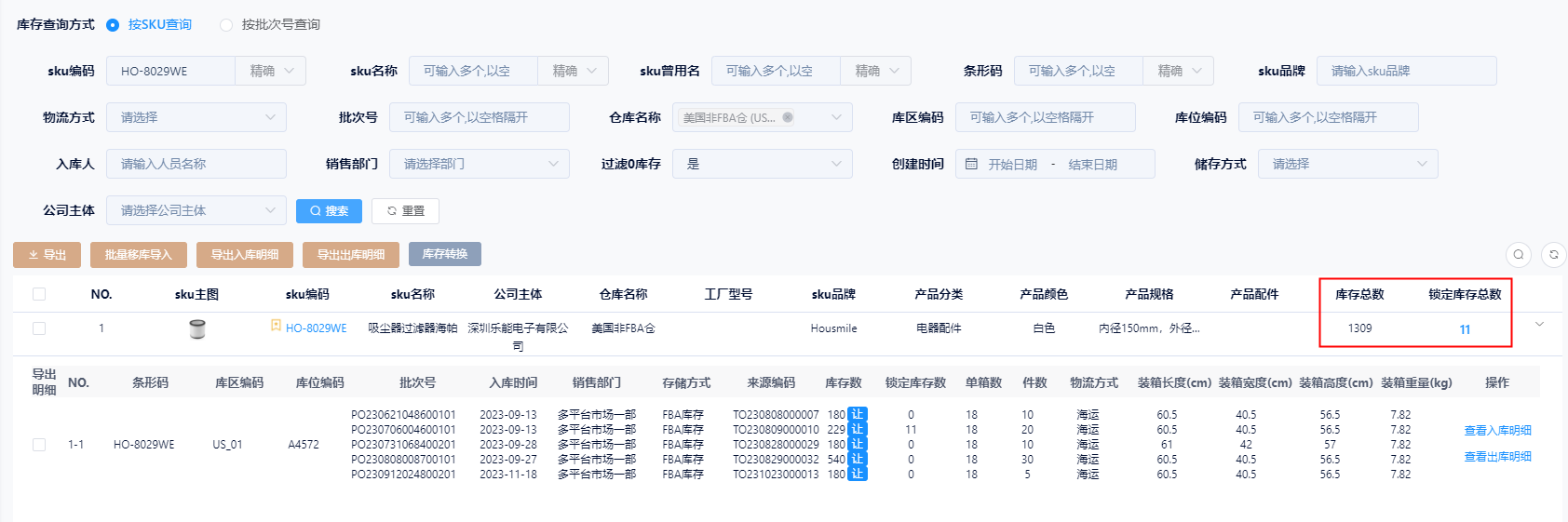Viewport: 1568px width, 522px height.
Task: Focus the 批次号 input field
Action: [x=480, y=117]
